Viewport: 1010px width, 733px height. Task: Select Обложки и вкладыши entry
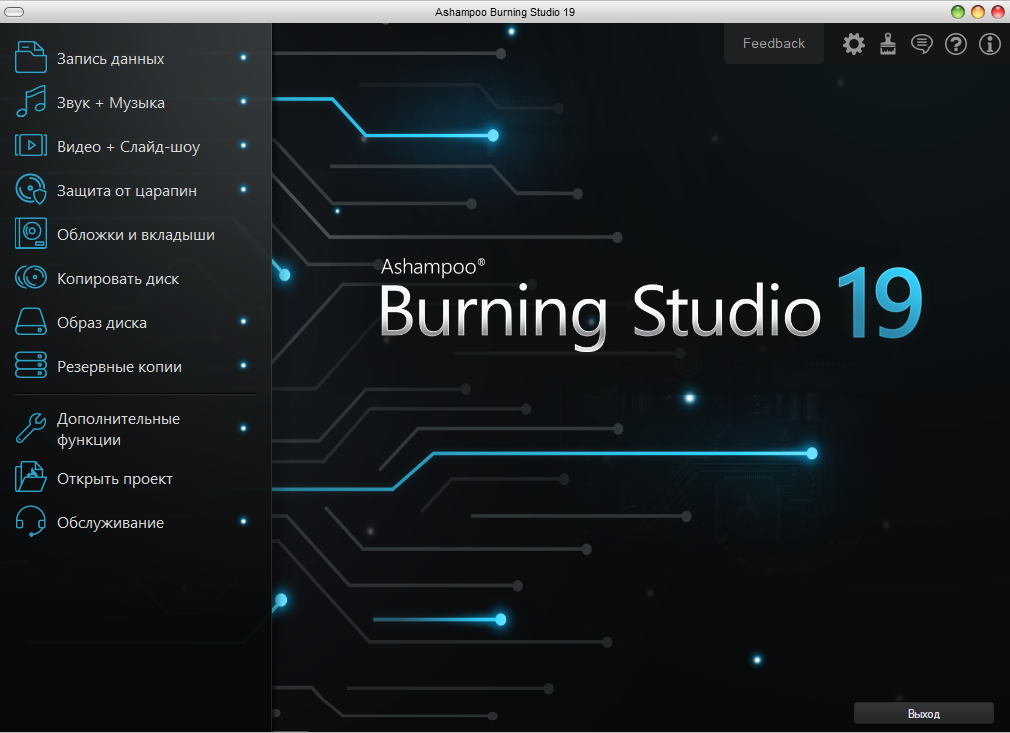pos(135,234)
